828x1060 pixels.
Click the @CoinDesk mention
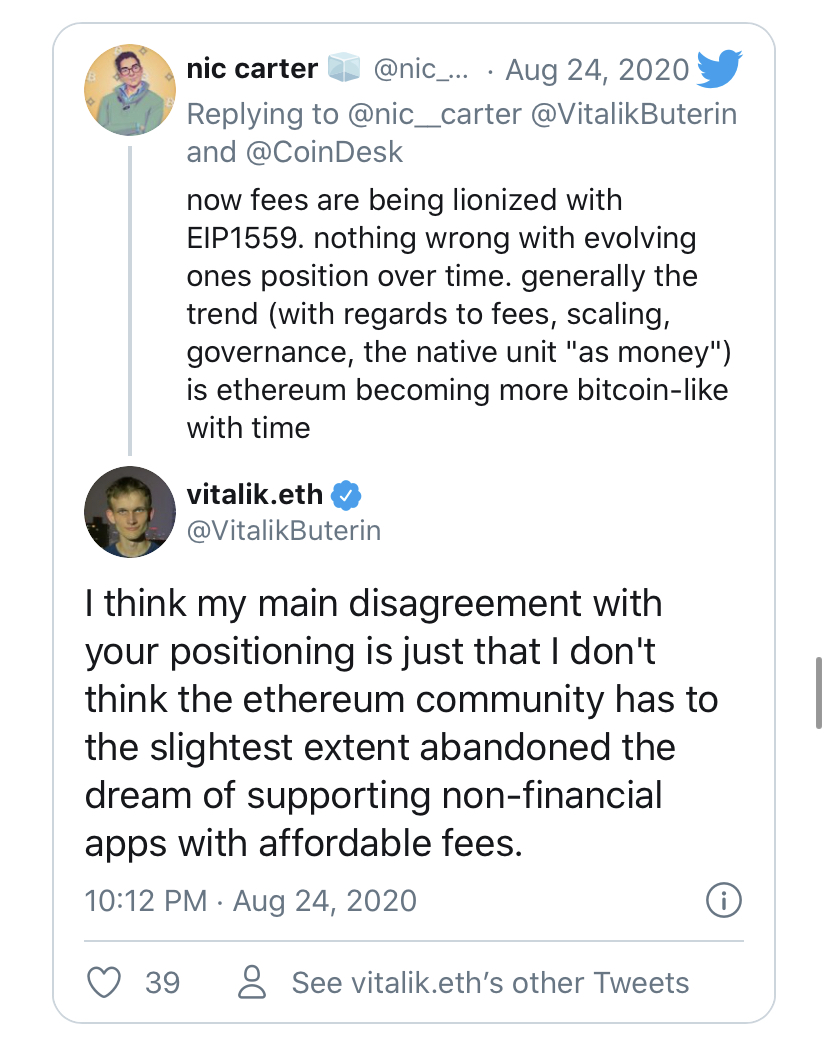[x=323, y=152]
